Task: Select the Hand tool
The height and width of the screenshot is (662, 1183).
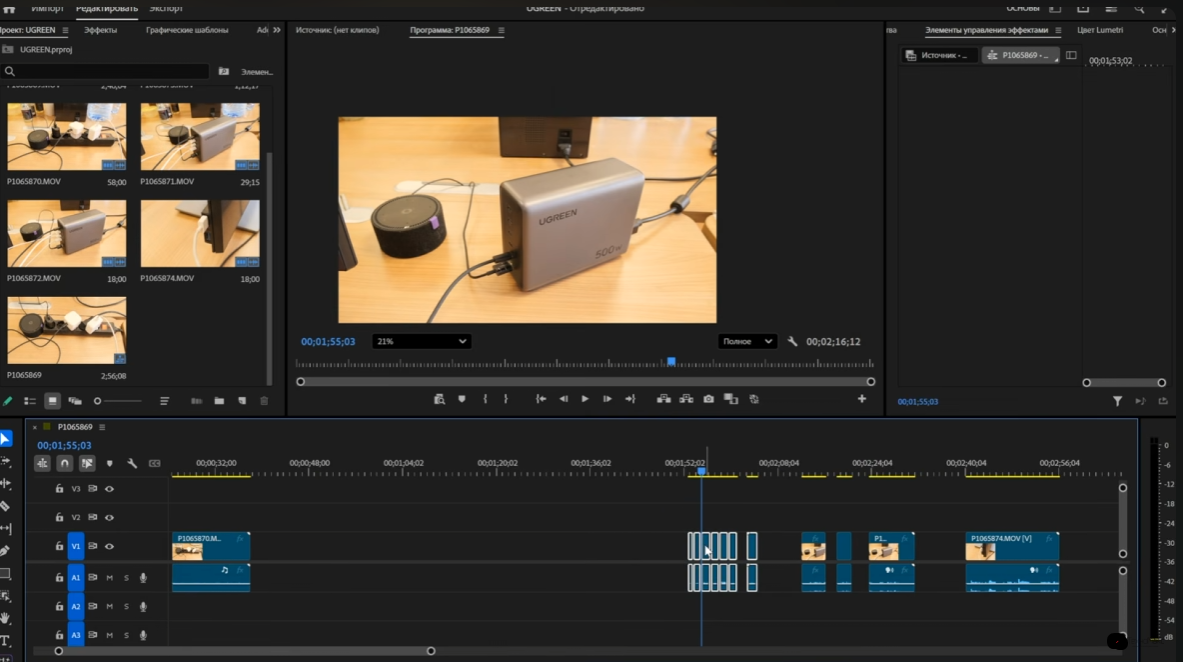Action: tap(5, 618)
